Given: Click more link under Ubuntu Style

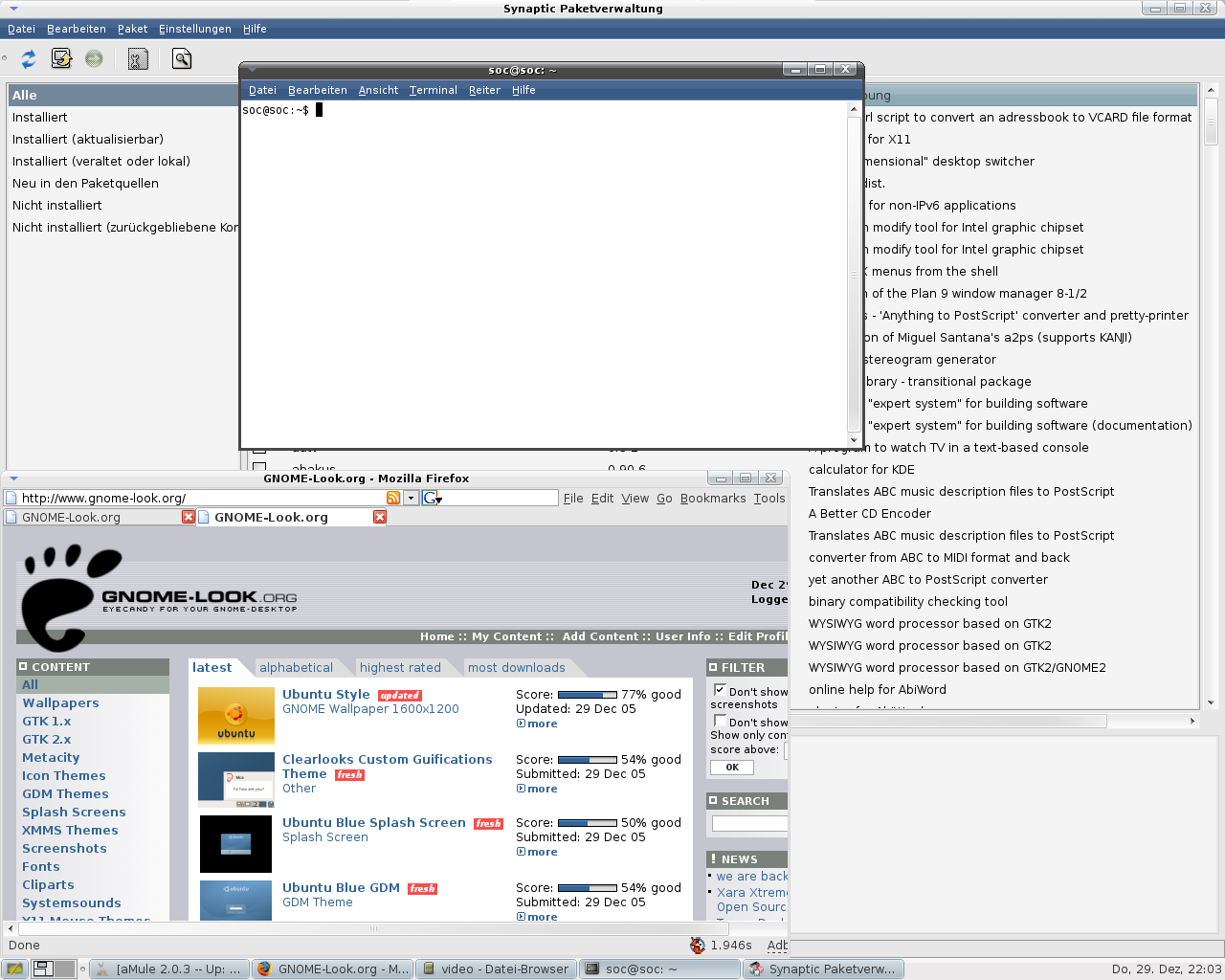Looking at the screenshot, I should (x=537, y=724).
